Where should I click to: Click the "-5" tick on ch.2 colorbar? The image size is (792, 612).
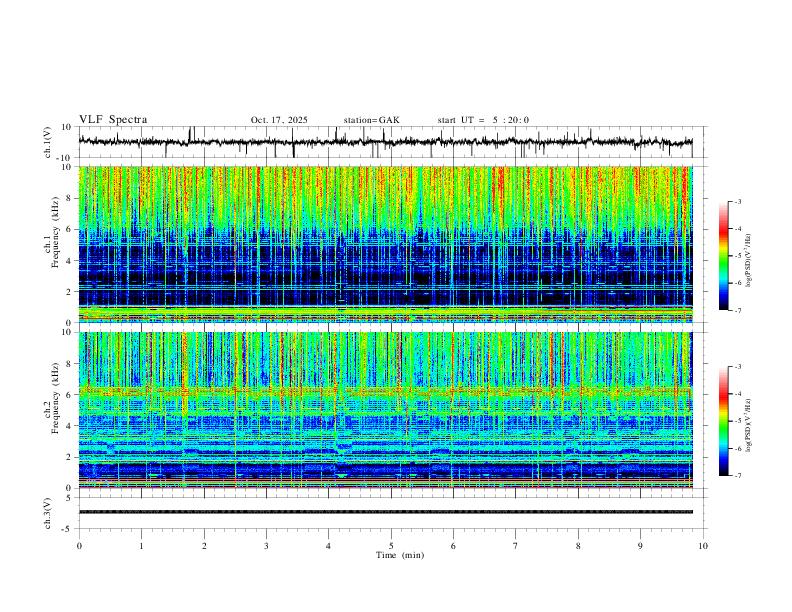pos(737,421)
